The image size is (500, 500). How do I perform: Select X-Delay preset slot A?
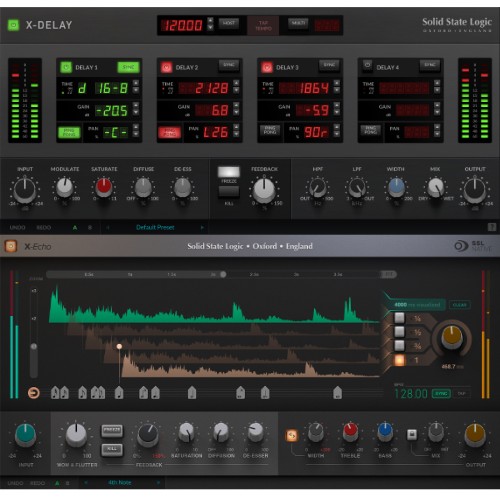pyautogui.click(x=75, y=227)
